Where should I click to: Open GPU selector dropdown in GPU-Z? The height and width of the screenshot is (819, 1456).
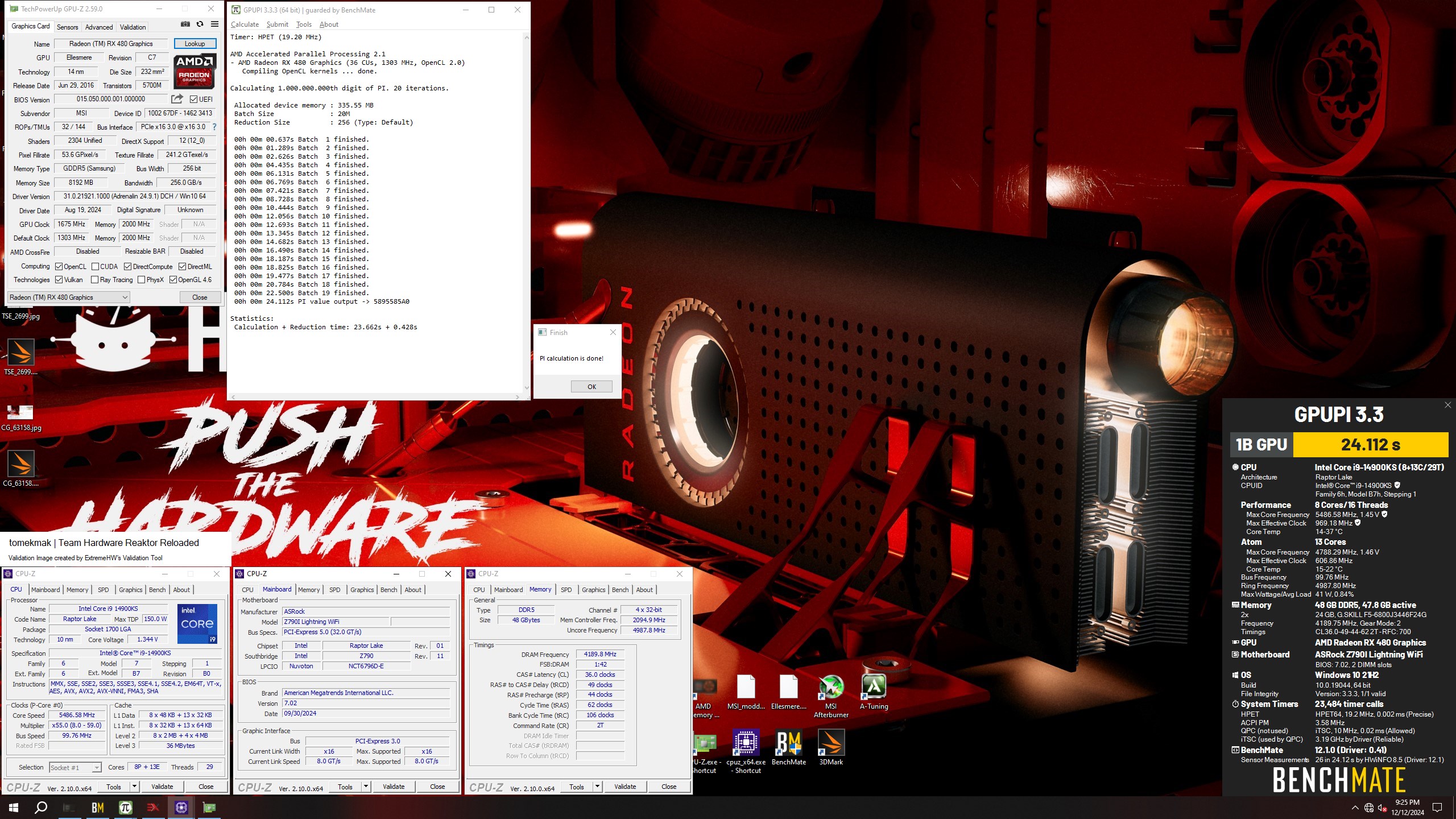coord(69,297)
